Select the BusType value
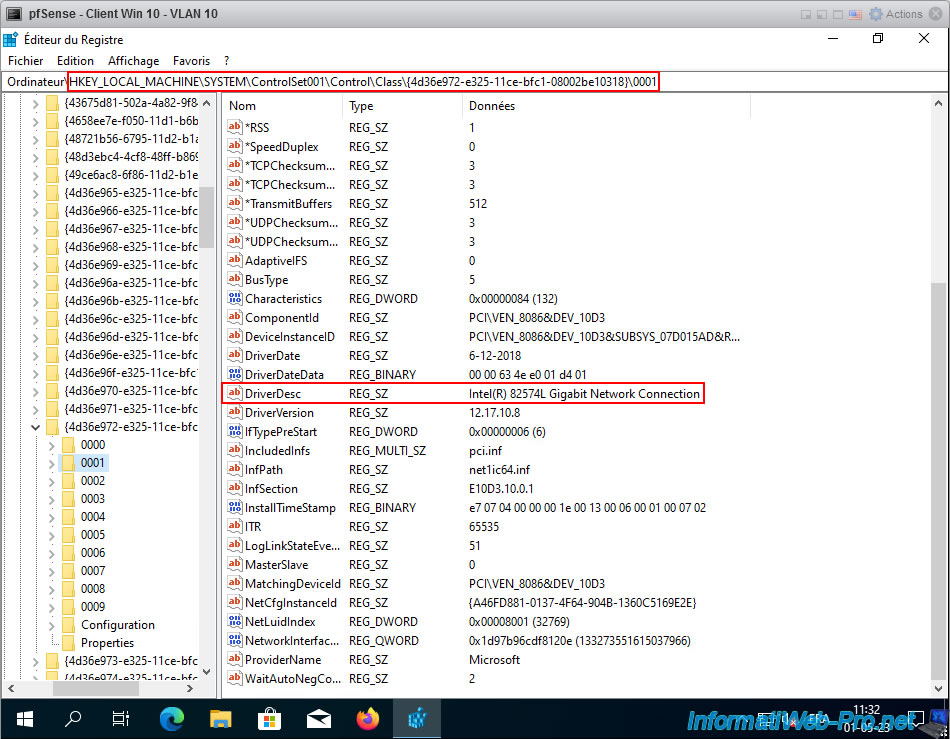950x739 pixels. [267, 279]
